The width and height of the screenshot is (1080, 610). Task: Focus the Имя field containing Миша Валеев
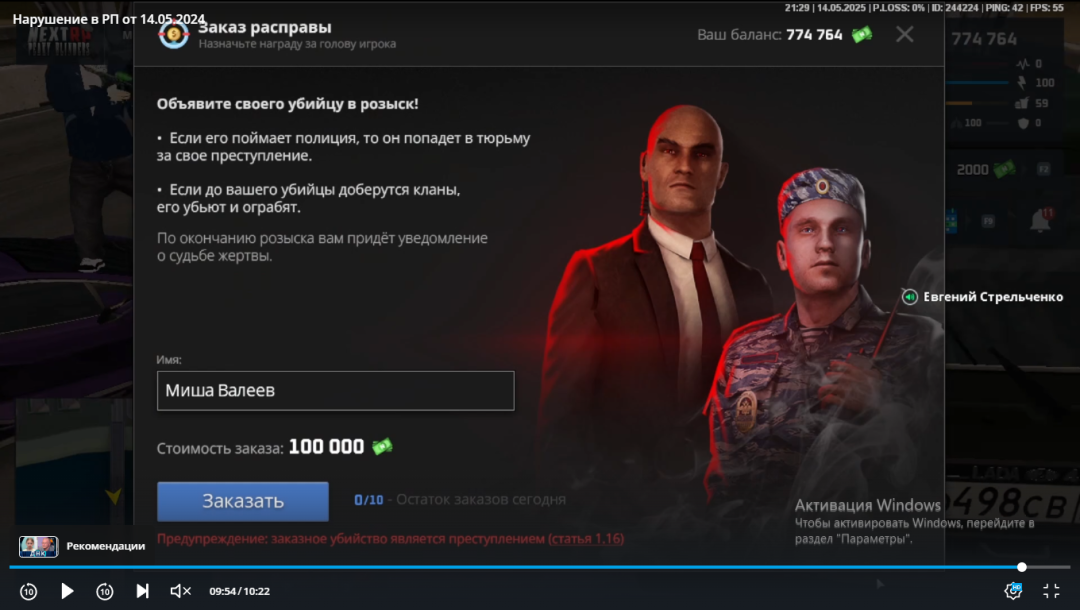(335, 390)
